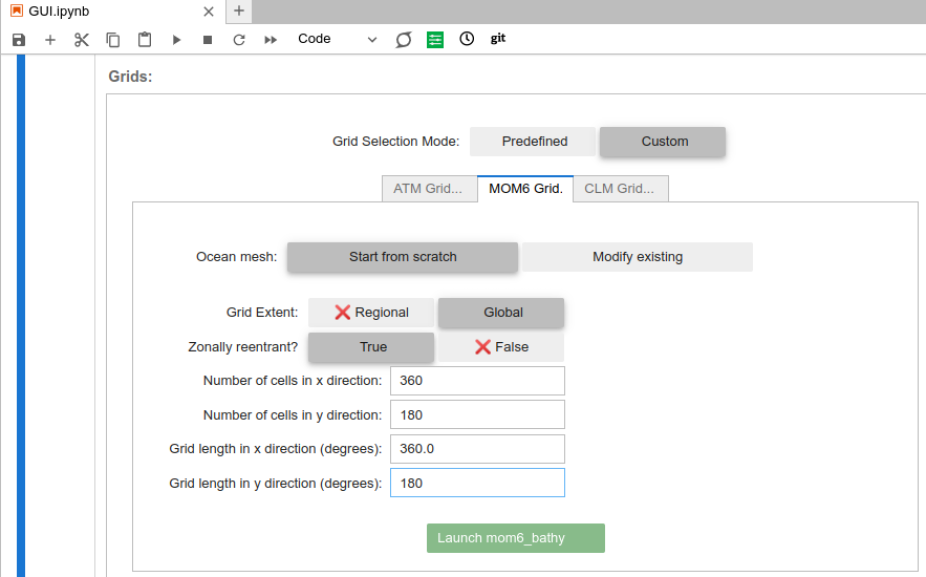Click the git toolbar button
926x577 pixels.
tap(498, 39)
